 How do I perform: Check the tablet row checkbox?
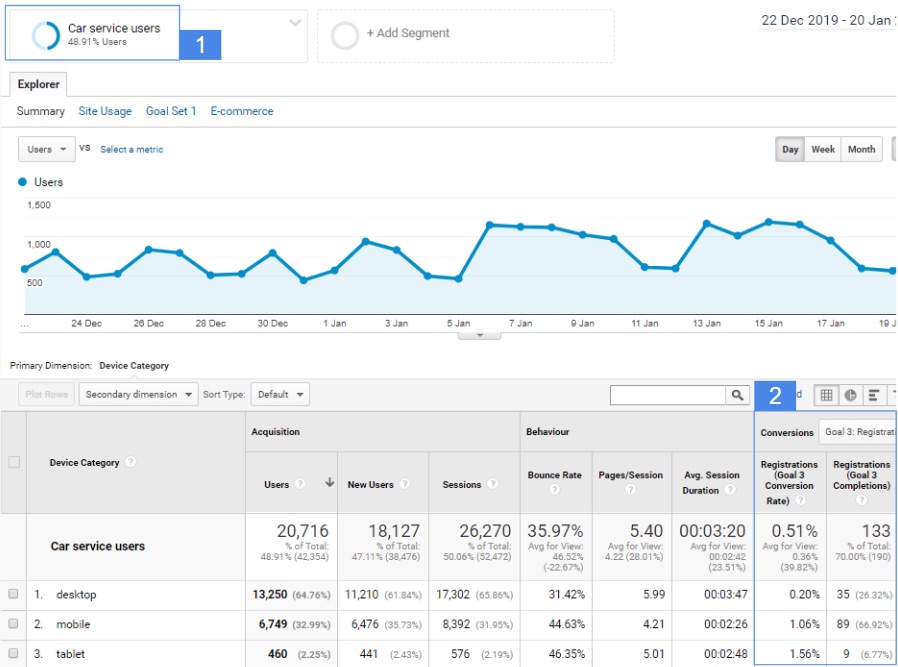point(13,653)
